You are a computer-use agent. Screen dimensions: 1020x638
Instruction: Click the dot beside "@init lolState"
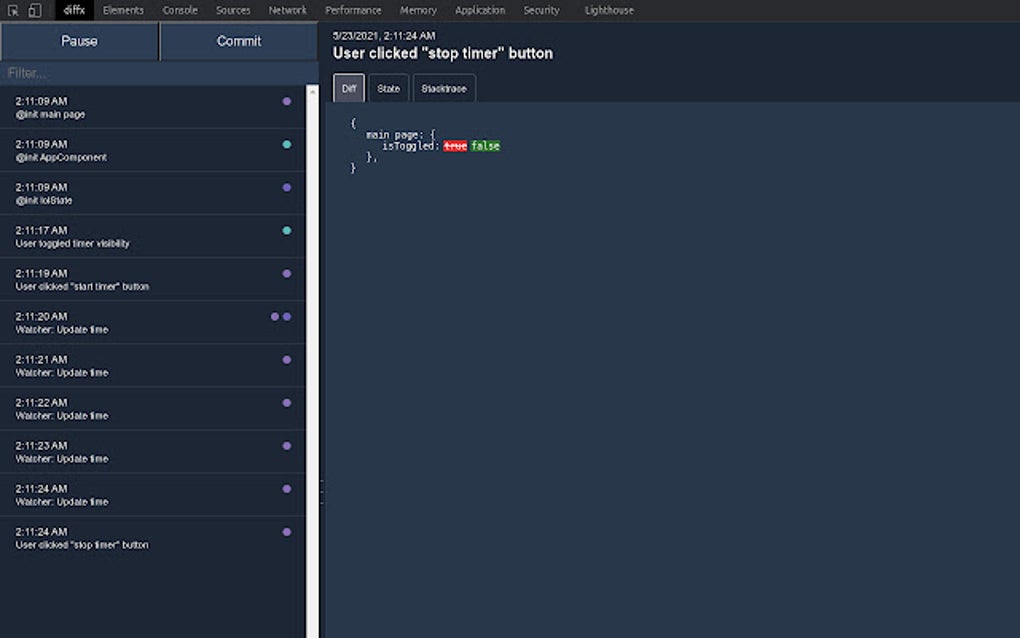click(287, 188)
